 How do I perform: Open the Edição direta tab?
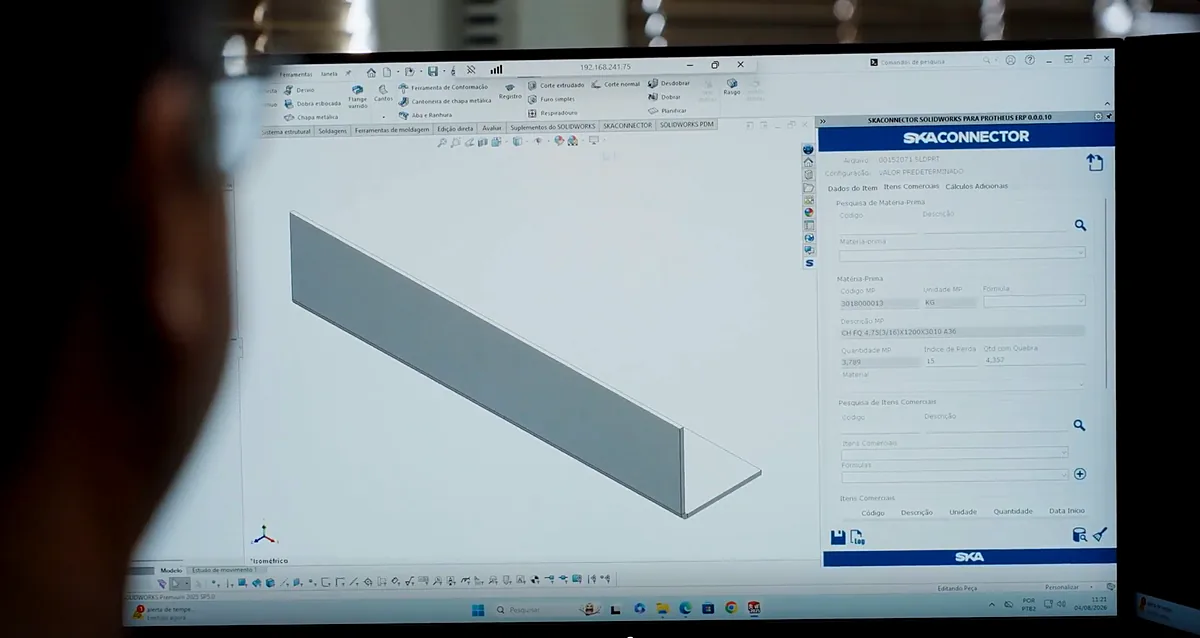tap(455, 129)
